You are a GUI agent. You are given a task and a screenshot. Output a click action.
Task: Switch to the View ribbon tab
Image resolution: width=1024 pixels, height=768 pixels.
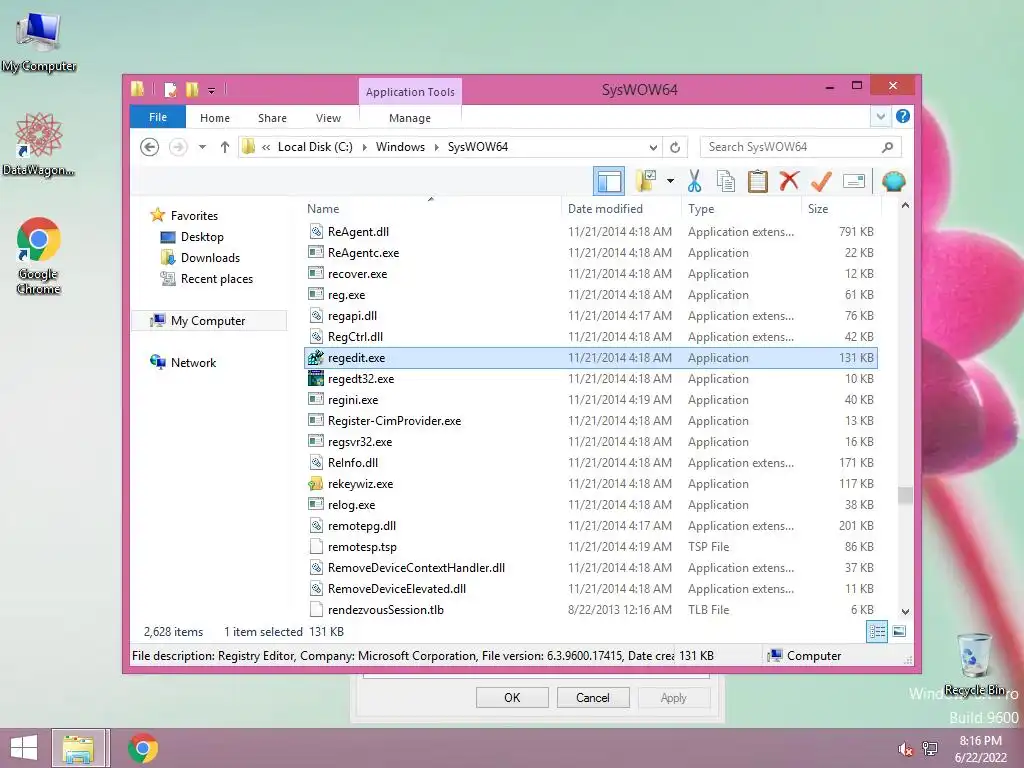click(x=328, y=118)
